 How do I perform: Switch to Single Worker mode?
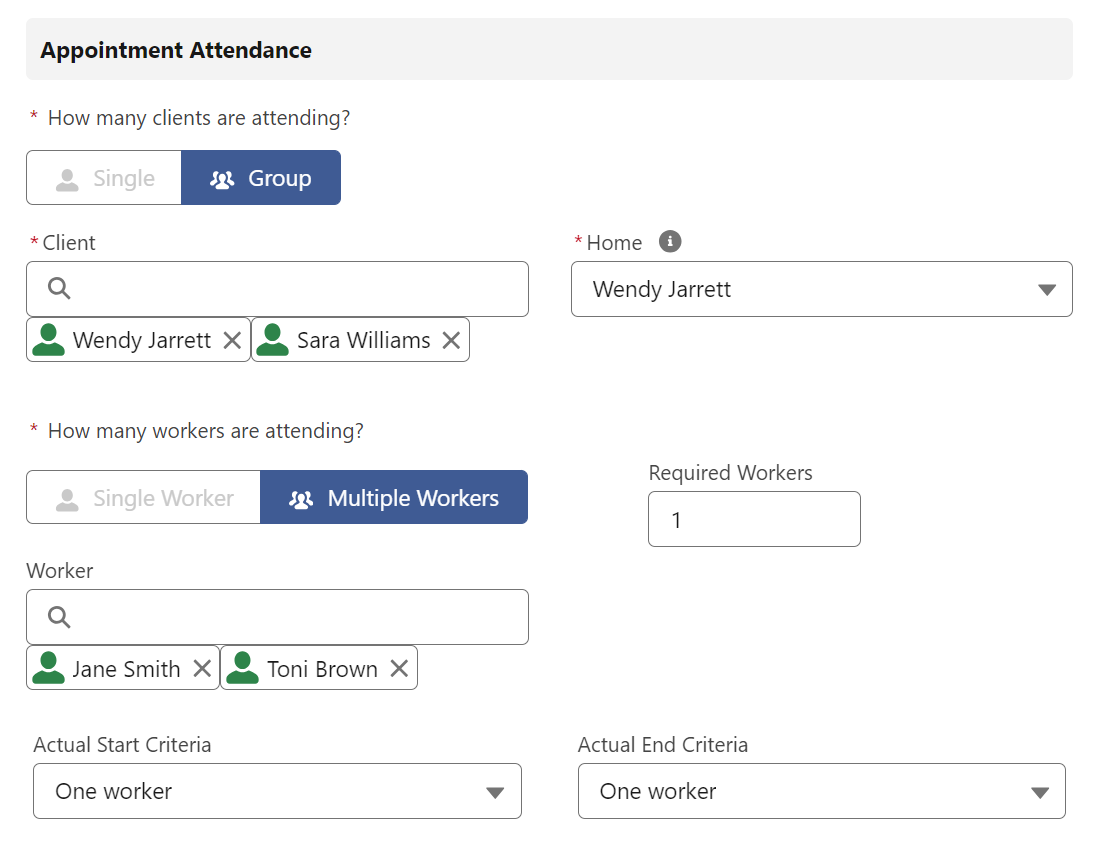point(142,497)
